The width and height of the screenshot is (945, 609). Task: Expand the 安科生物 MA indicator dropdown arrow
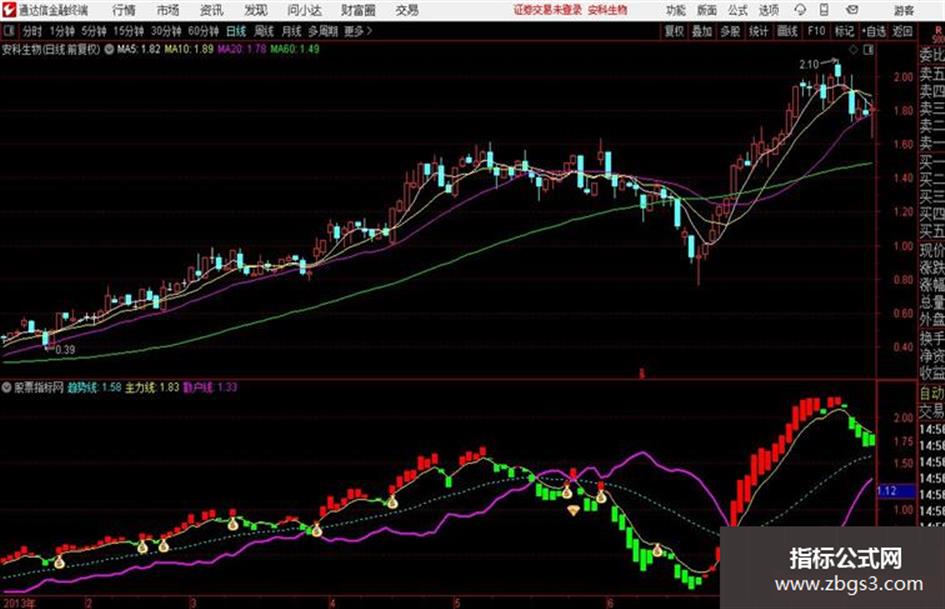[x=109, y=49]
